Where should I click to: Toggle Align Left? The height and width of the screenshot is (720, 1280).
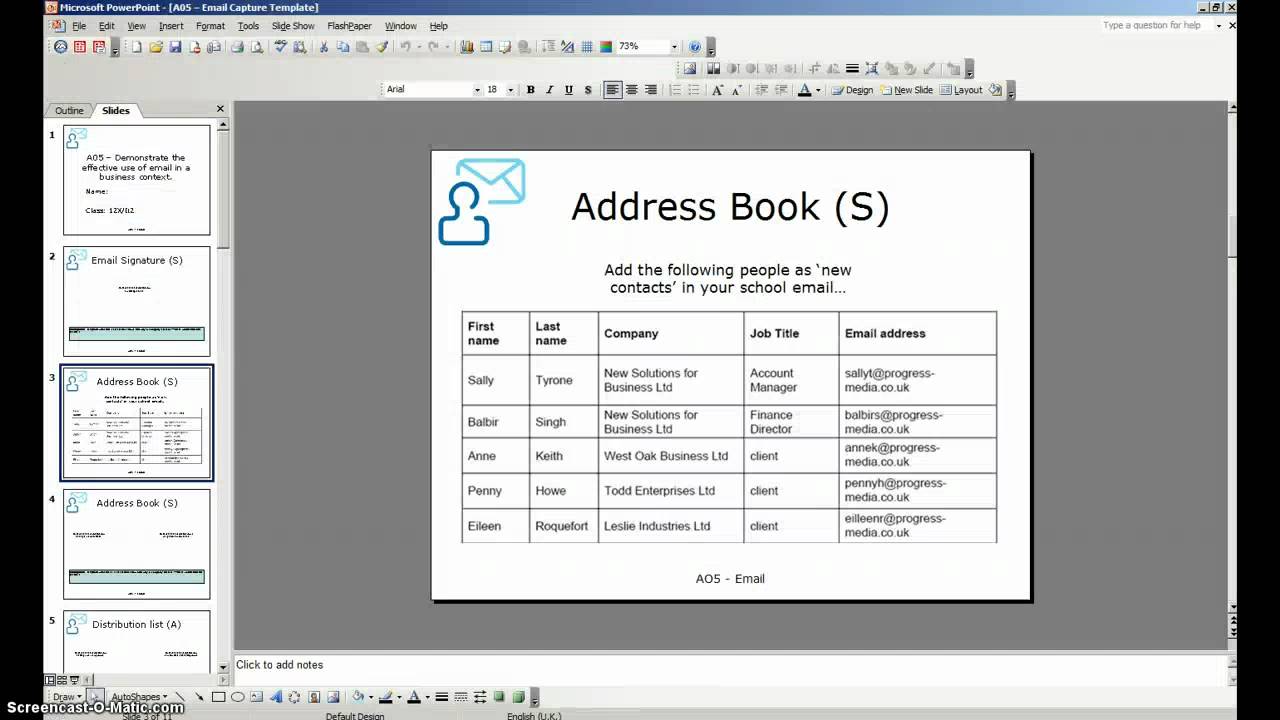(612, 90)
